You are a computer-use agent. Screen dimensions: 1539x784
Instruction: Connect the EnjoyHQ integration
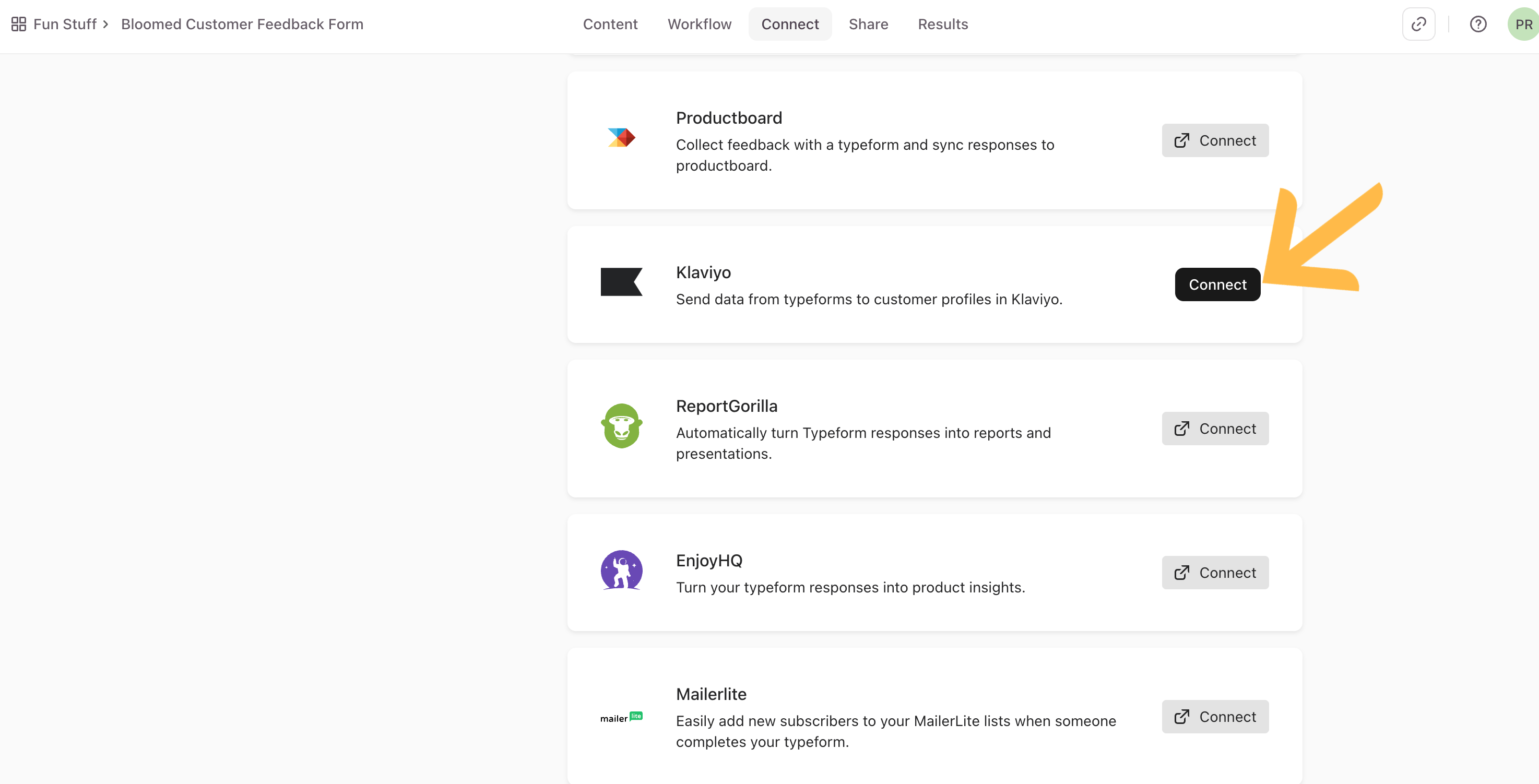(x=1215, y=573)
